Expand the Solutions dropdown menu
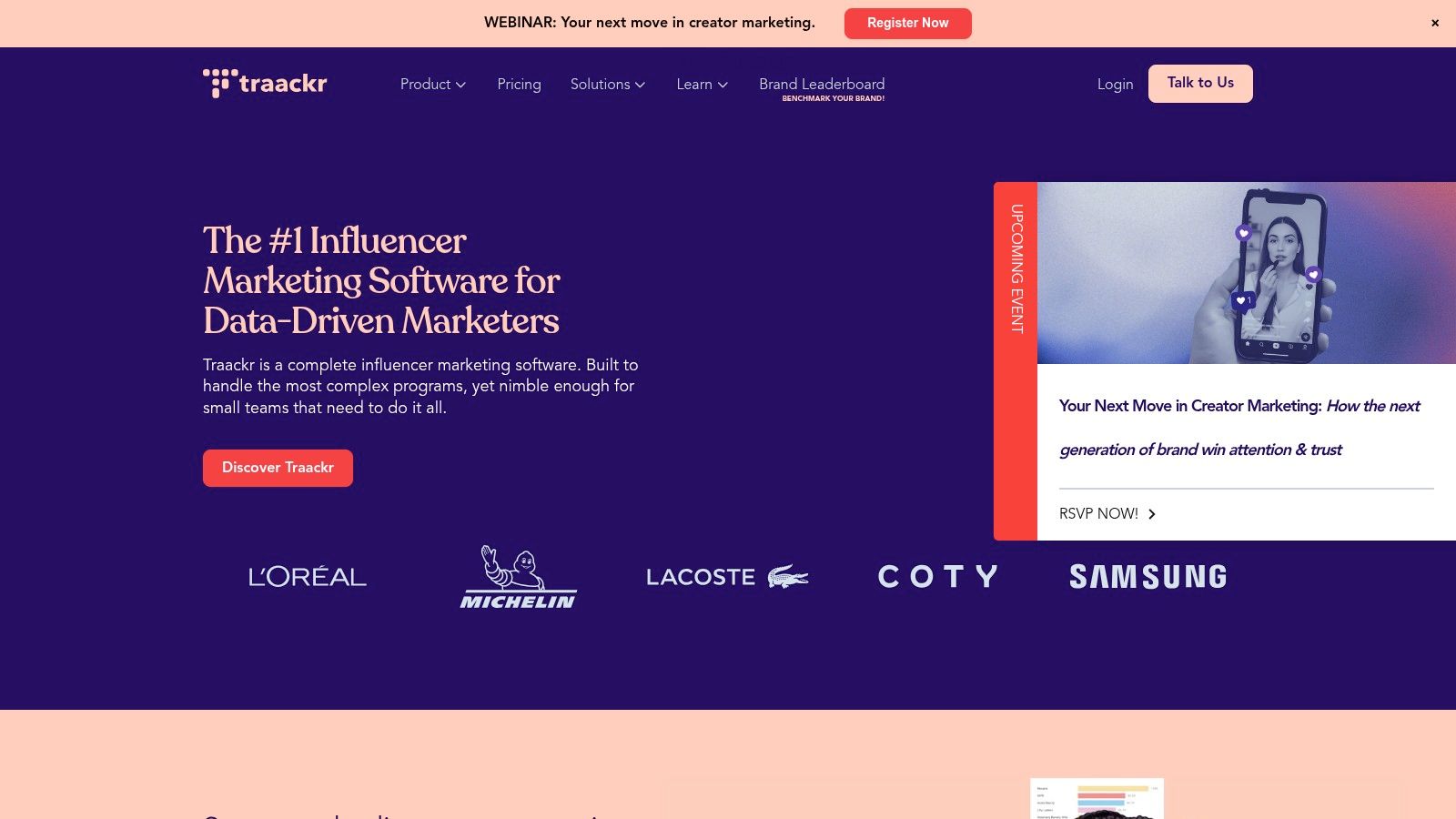 [x=608, y=84]
